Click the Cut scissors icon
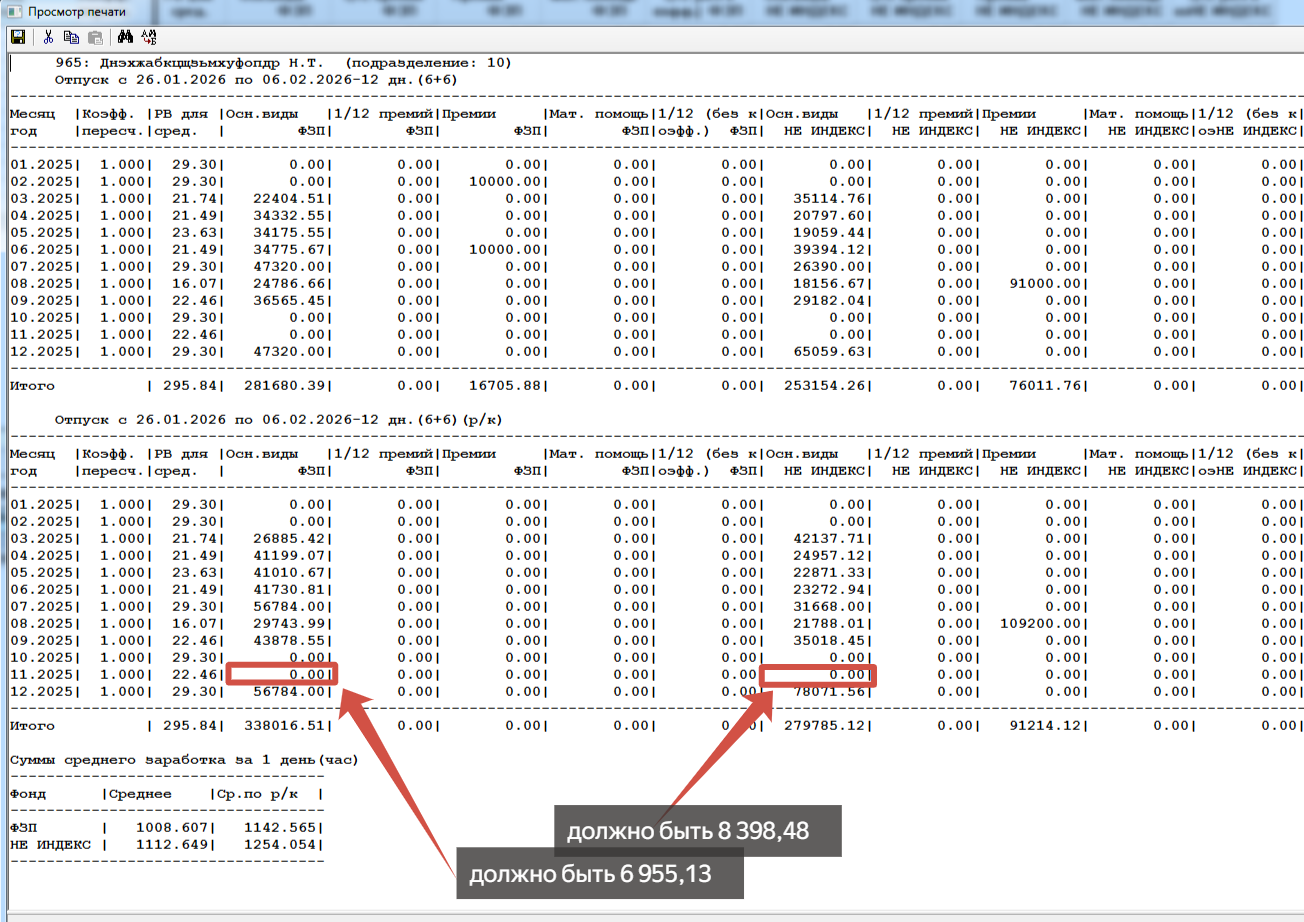 47,38
